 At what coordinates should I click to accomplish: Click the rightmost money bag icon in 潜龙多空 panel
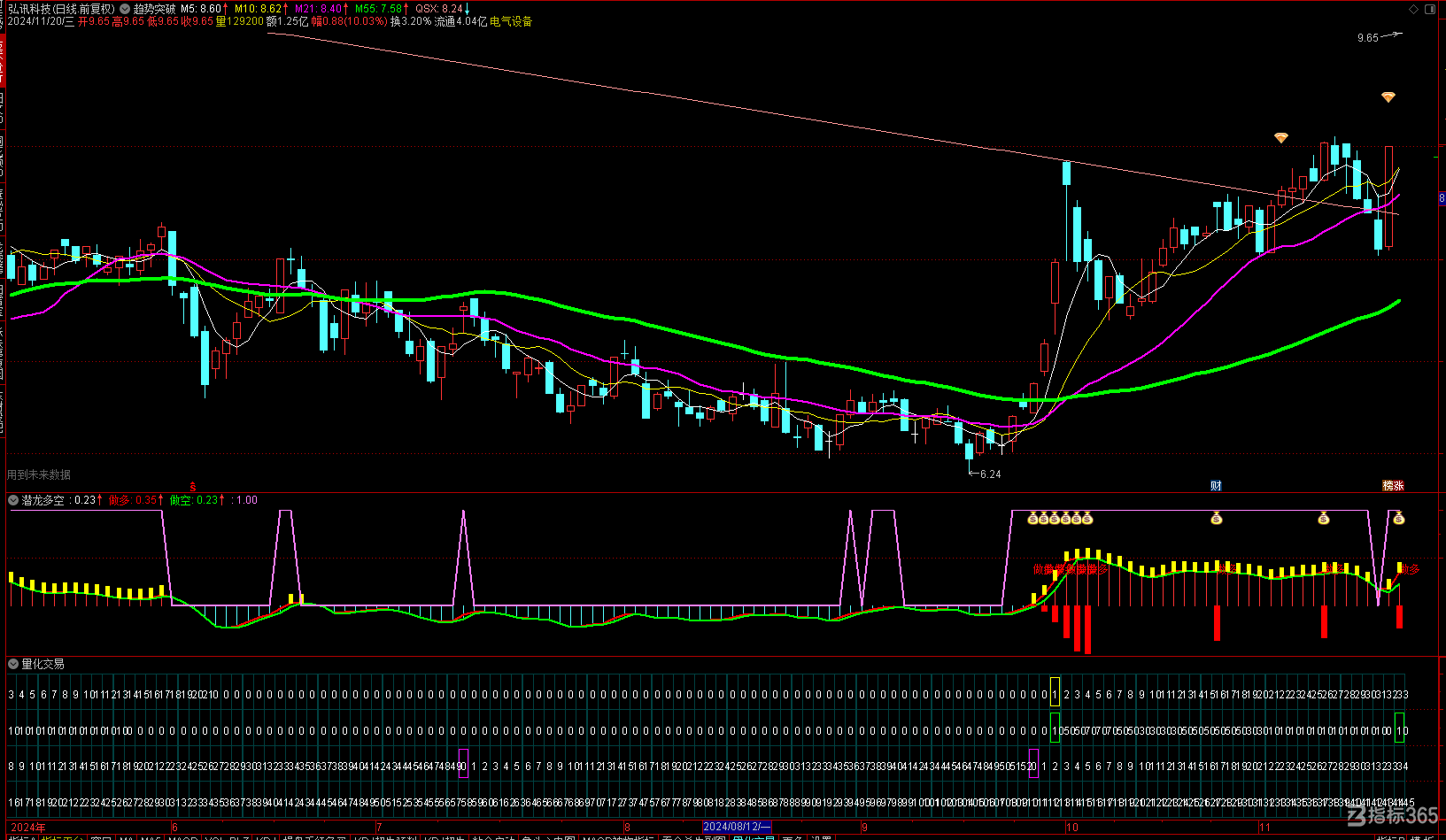click(x=1398, y=519)
